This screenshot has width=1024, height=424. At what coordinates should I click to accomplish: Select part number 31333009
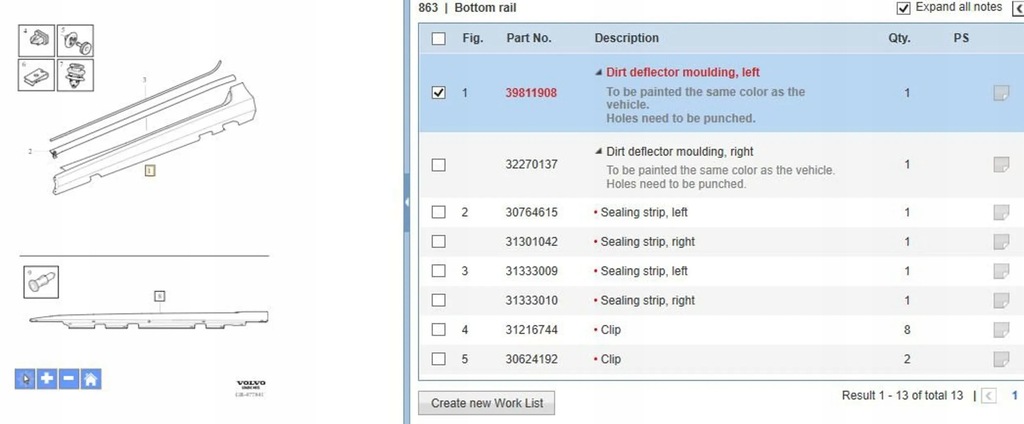point(532,271)
